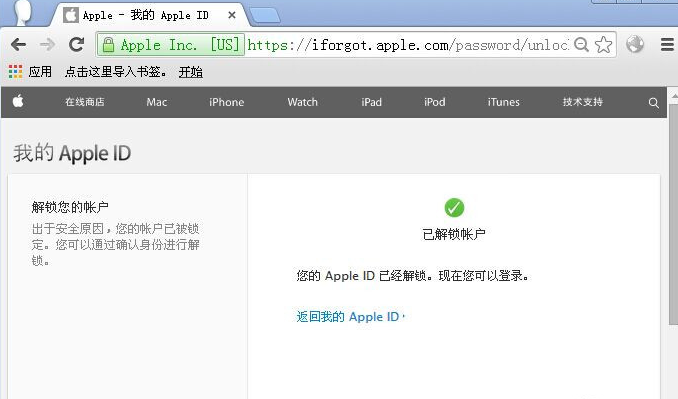Open iPod in navigation bar

(x=435, y=102)
